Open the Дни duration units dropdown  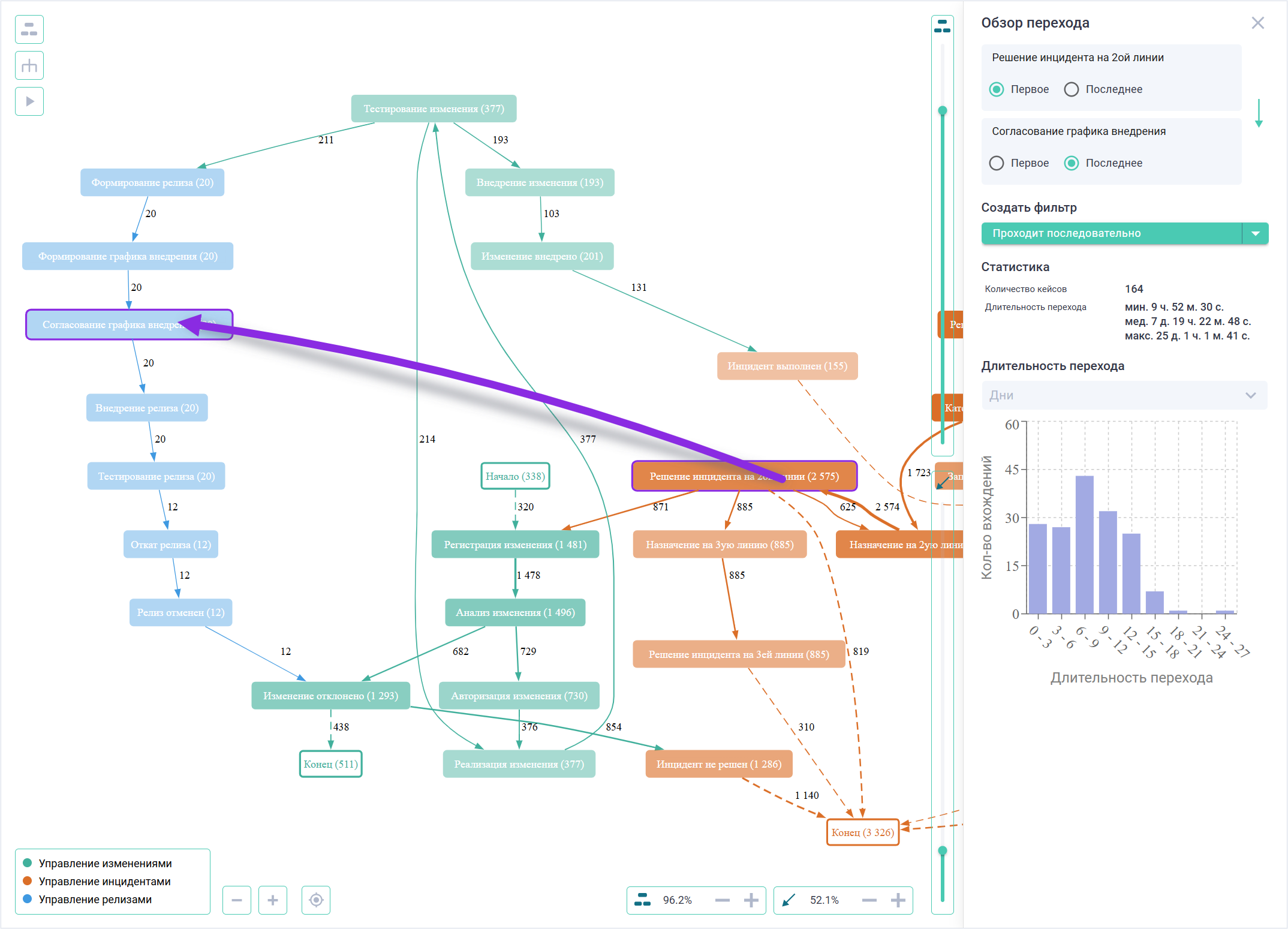point(1124,395)
